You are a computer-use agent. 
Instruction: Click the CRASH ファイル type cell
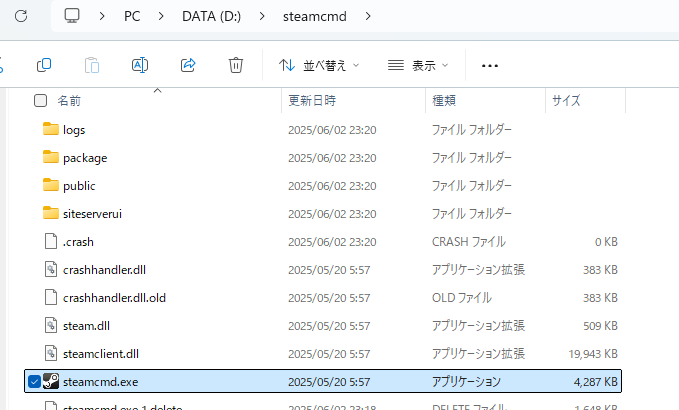pyautogui.click(x=469, y=242)
